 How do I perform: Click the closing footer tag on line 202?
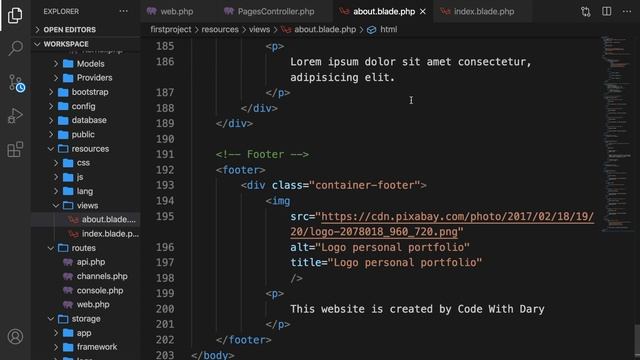coord(244,340)
